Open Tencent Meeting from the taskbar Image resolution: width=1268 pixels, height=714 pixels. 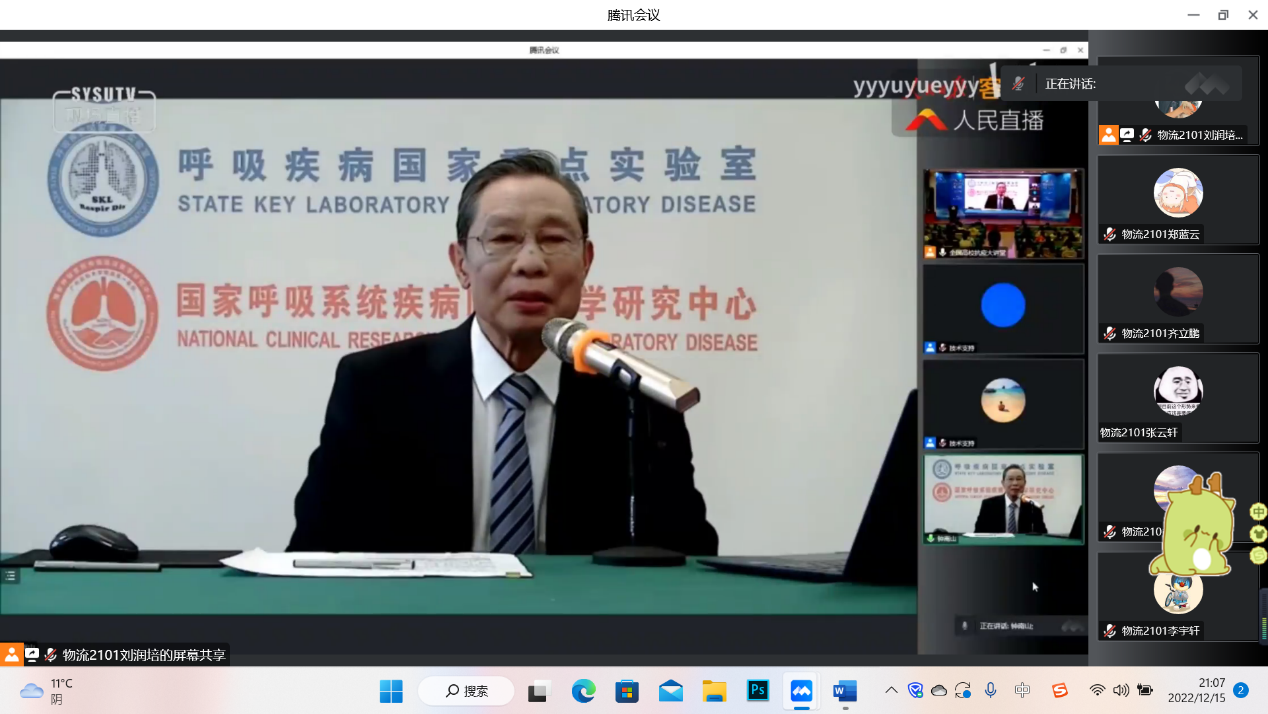801,691
